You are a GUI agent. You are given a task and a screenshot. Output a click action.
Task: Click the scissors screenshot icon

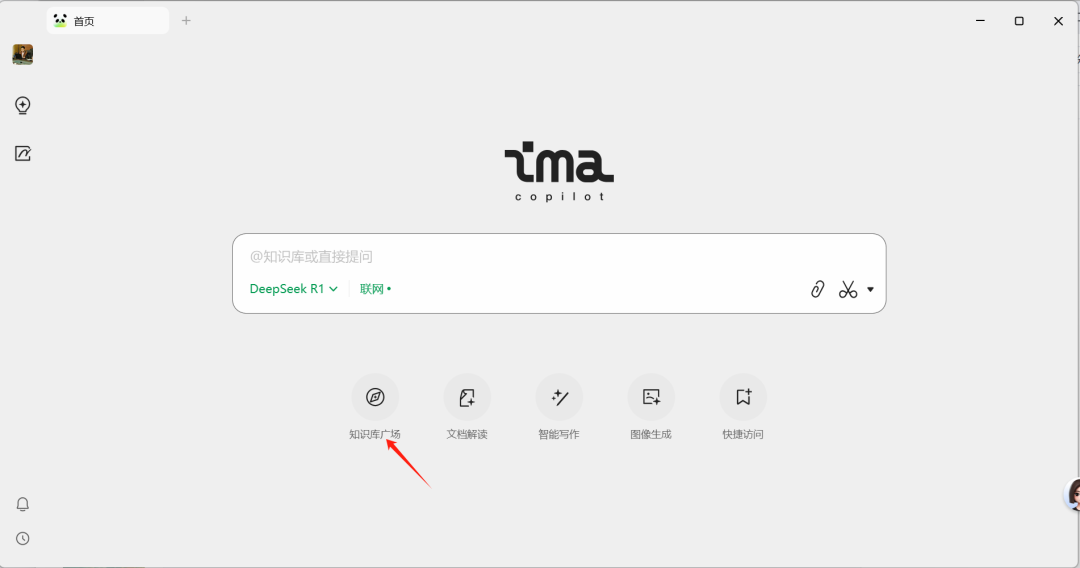(x=848, y=289)
